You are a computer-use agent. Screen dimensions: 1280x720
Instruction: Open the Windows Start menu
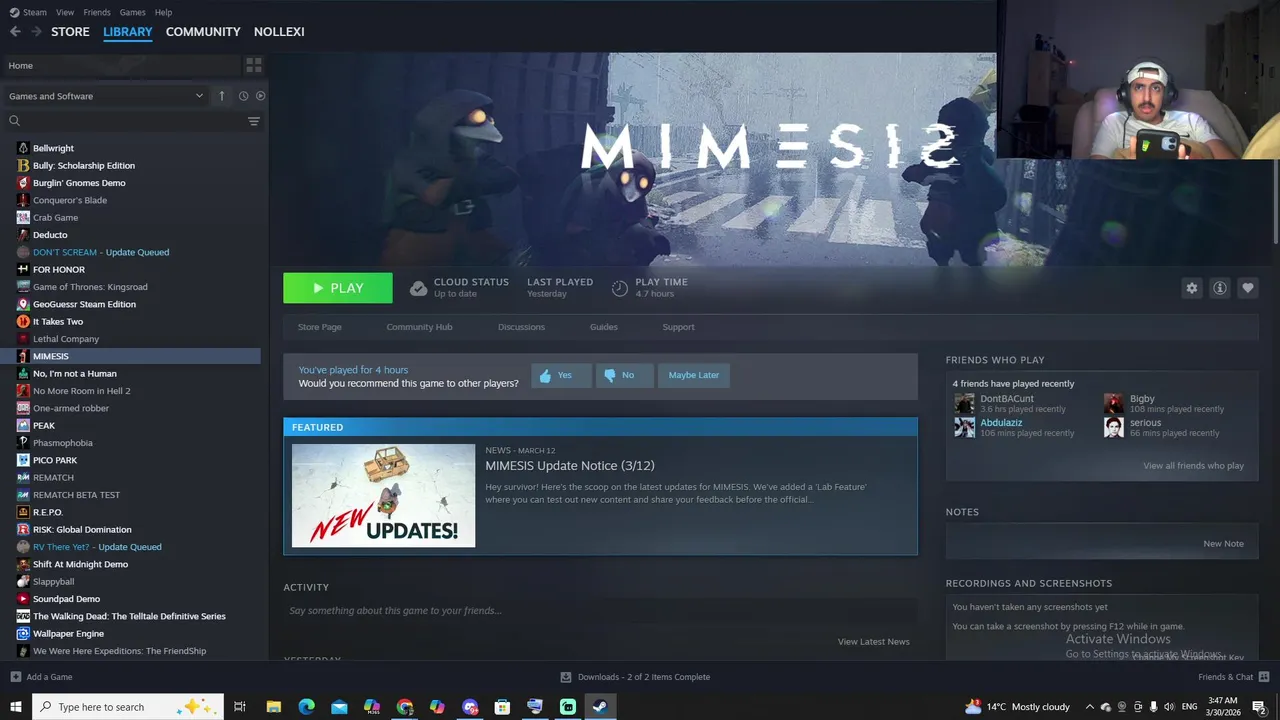tap(16, 707)
